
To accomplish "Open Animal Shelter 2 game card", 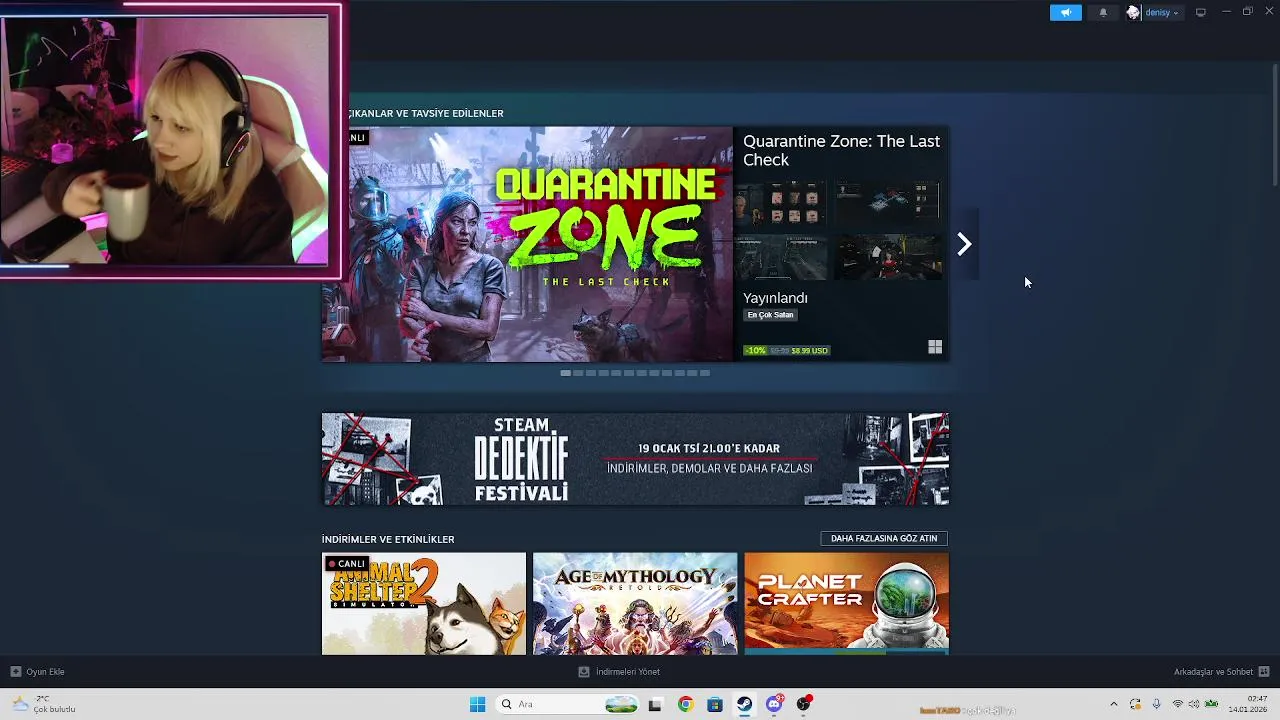I will [424, 604].
